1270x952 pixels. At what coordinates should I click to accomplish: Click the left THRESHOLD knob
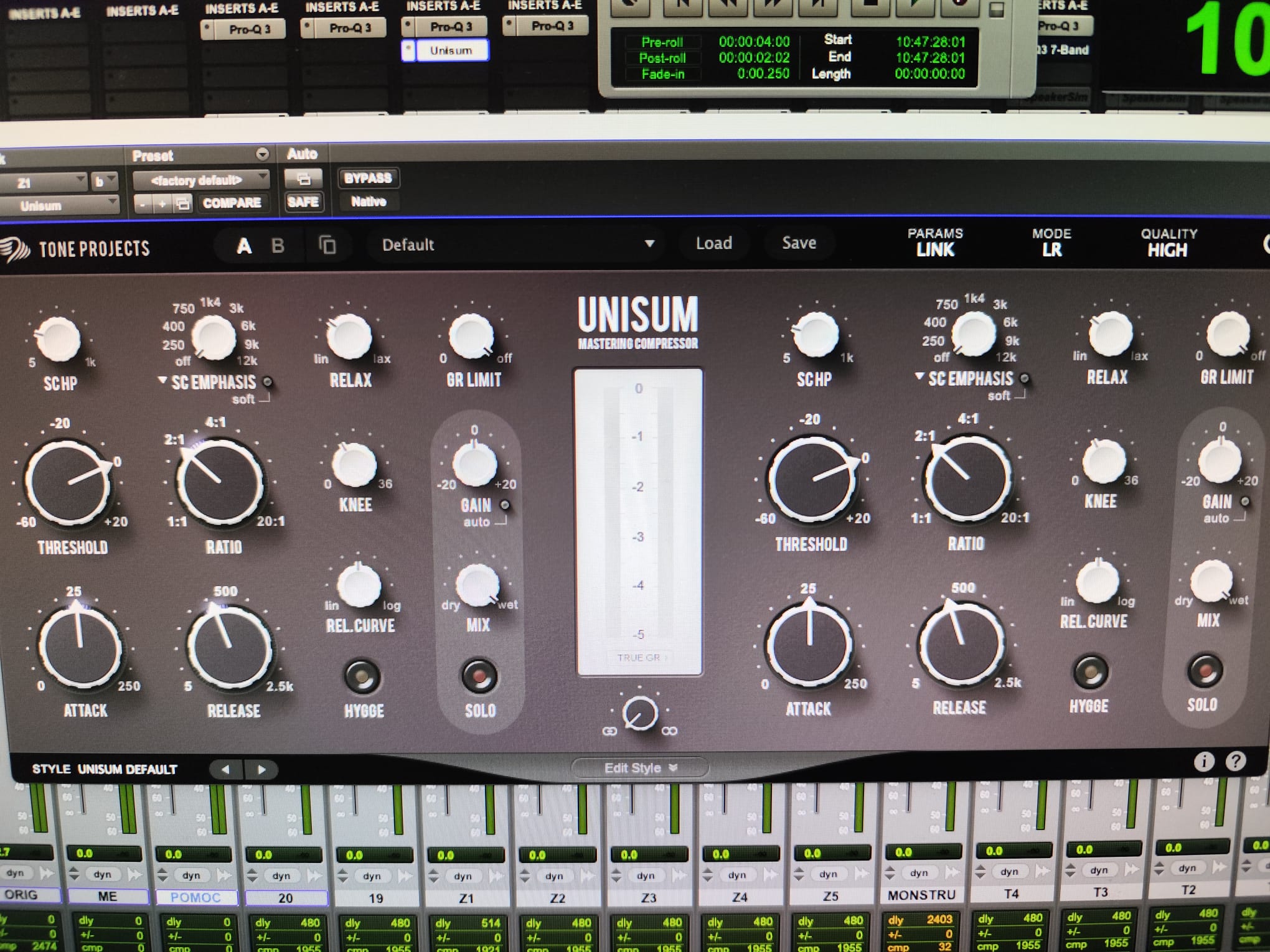coord(68,482)
